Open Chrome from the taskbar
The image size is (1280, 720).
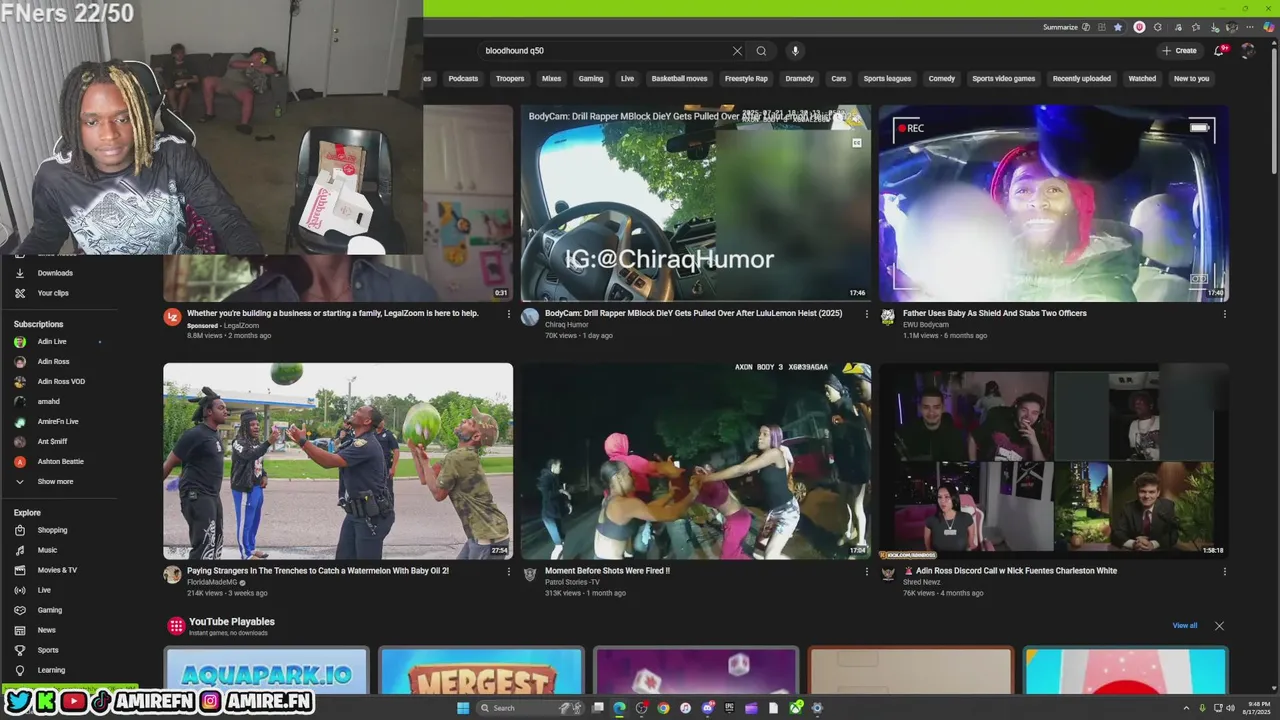click(663, 708)
